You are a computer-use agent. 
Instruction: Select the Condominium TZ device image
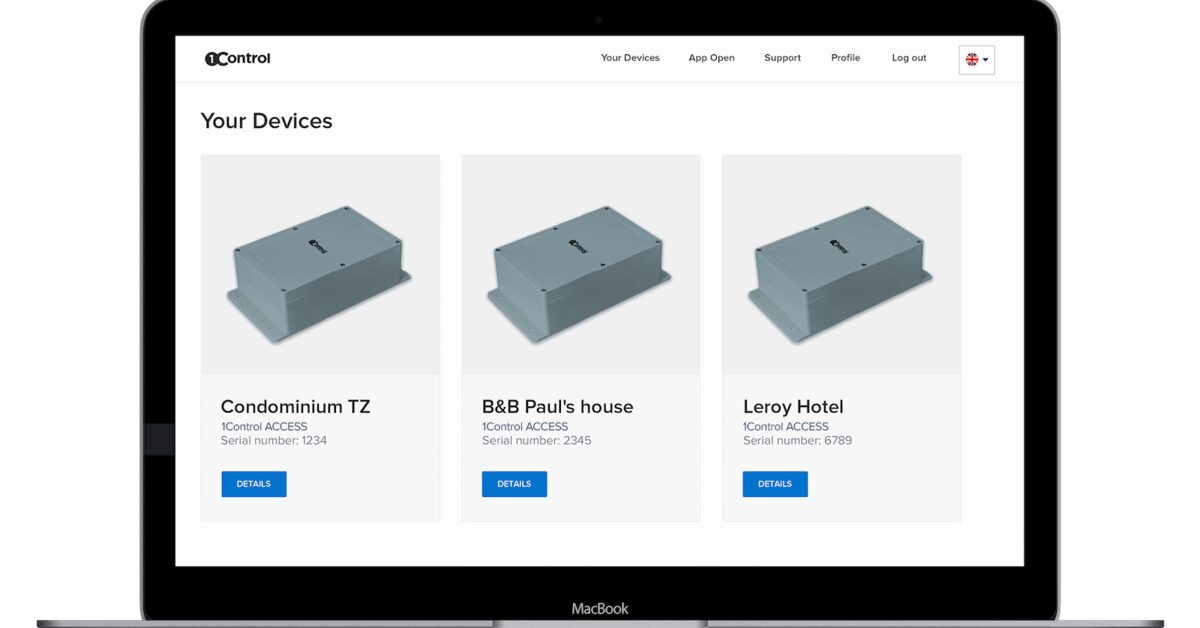pyautogui.click(x=320, y=265)
